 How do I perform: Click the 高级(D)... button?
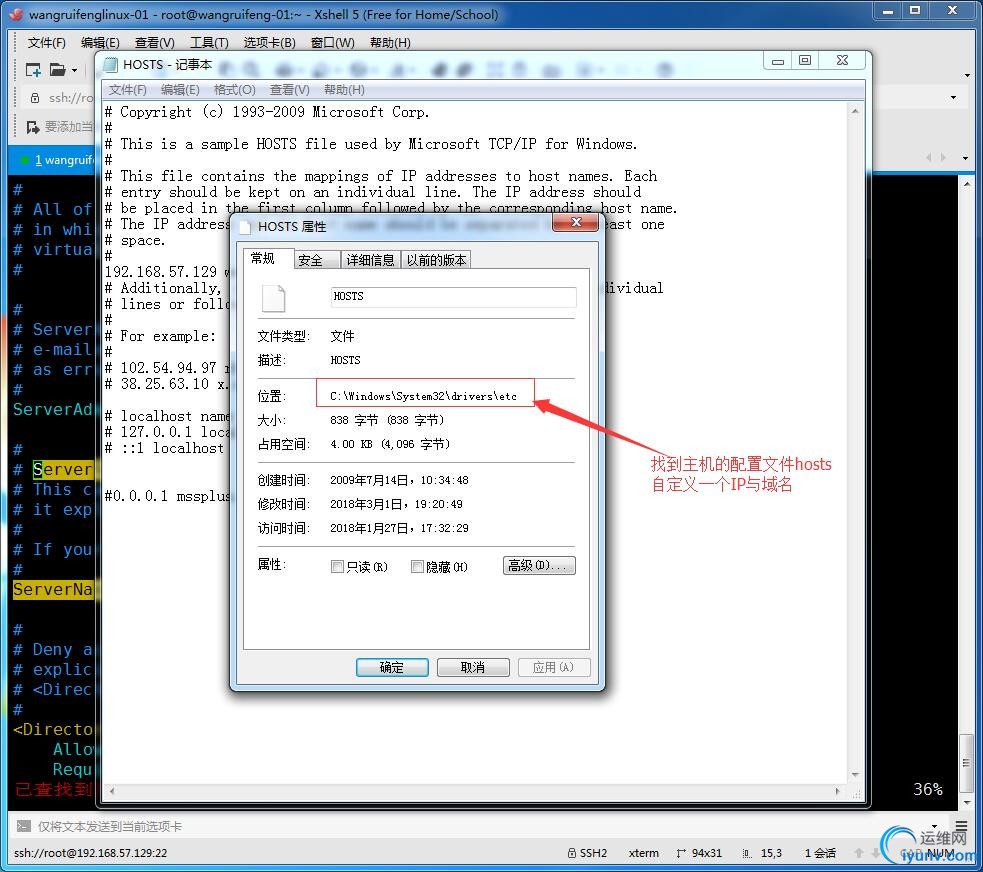(x=539, y=565)
